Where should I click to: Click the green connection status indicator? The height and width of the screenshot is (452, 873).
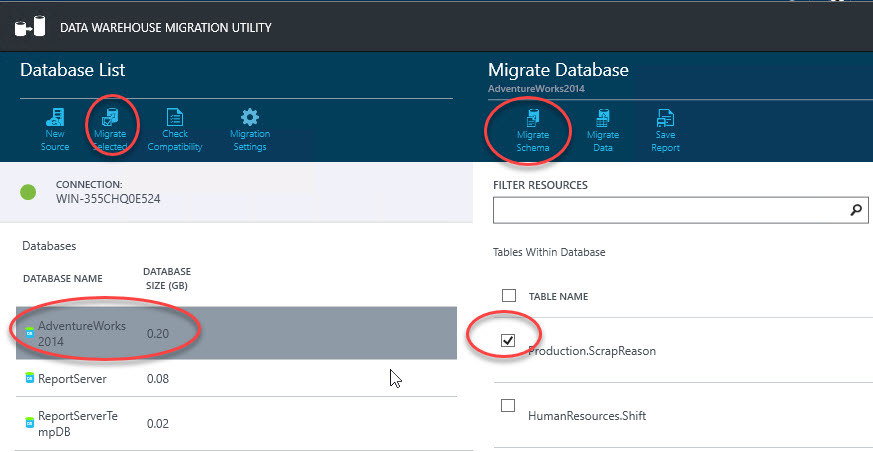click(29, 192)
